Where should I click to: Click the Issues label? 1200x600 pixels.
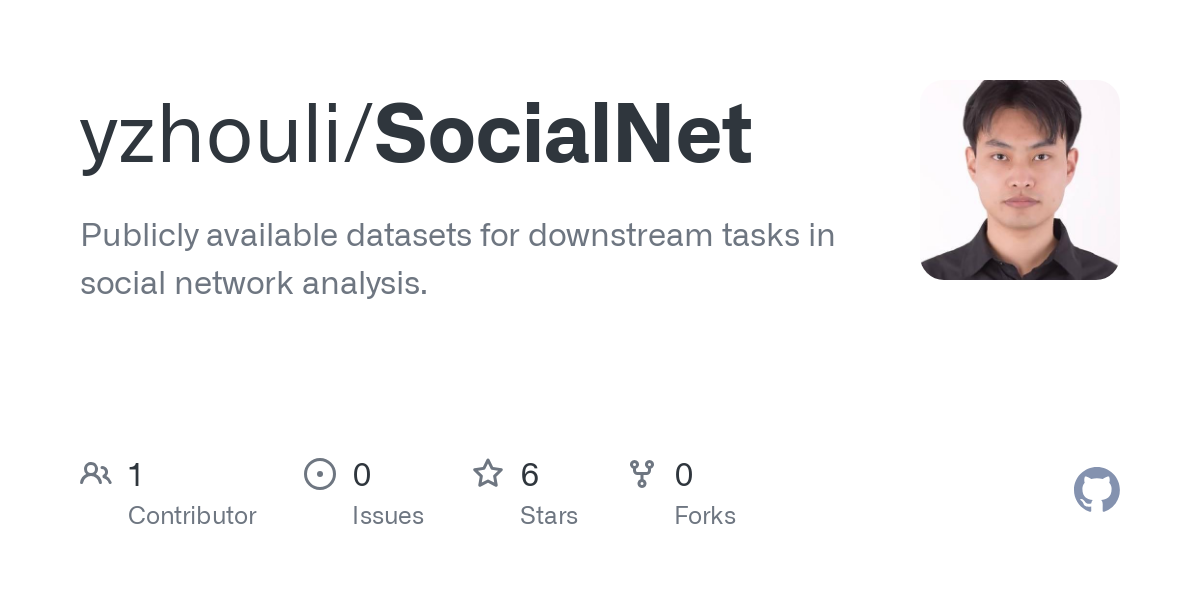pos(388,516)
